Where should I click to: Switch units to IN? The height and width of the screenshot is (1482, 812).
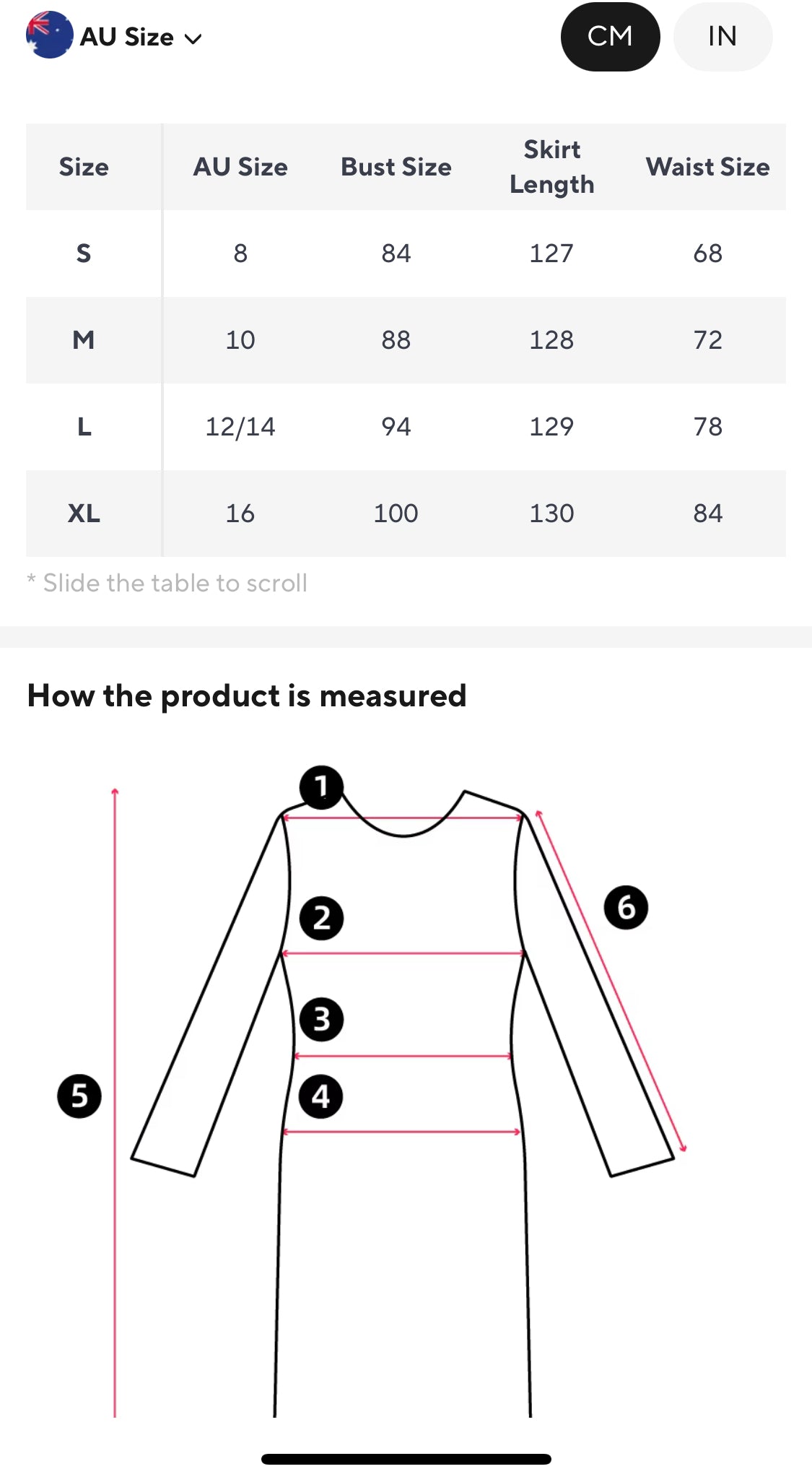(722, 37)
